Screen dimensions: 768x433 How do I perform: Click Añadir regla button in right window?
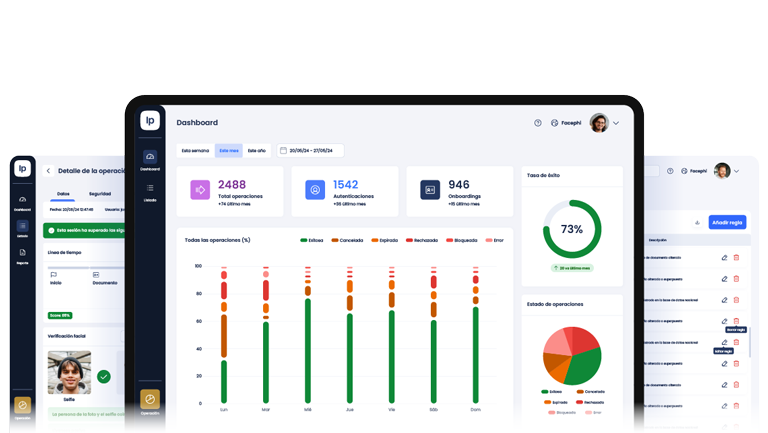click(727, 222)
